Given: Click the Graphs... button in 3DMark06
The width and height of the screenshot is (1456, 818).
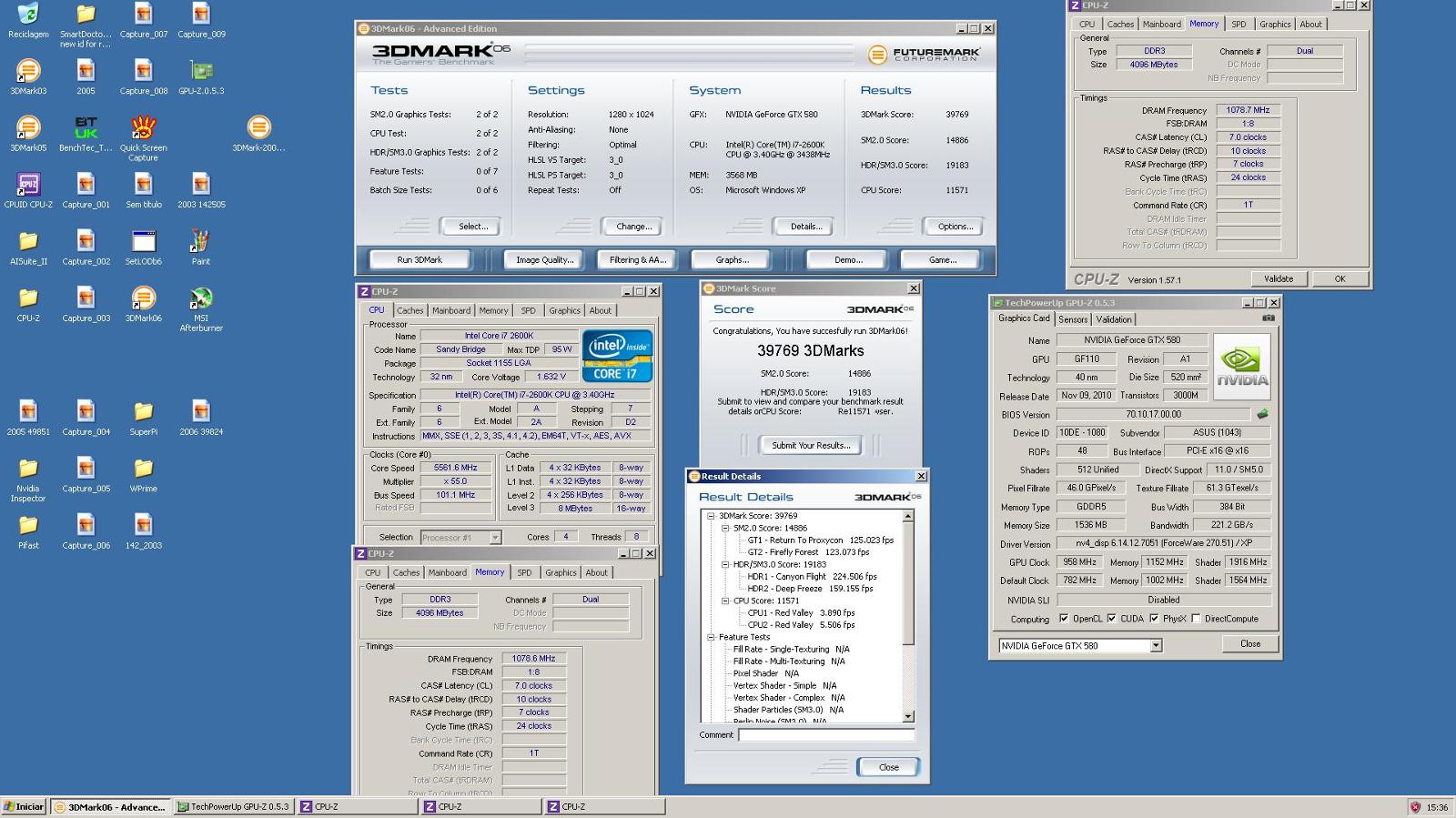Looking at the screenshot, I should 732,260.
